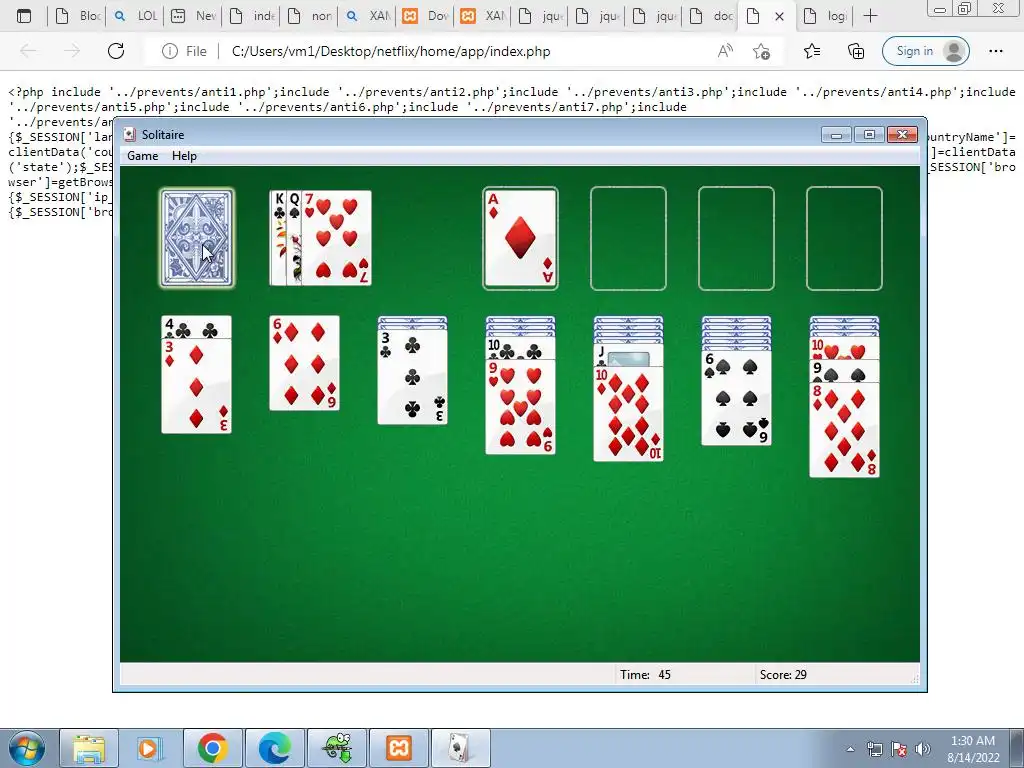This screenshot has width=1024, height=768.
Task: Select the 9 of hearts card
Action: tap(520, 407)
